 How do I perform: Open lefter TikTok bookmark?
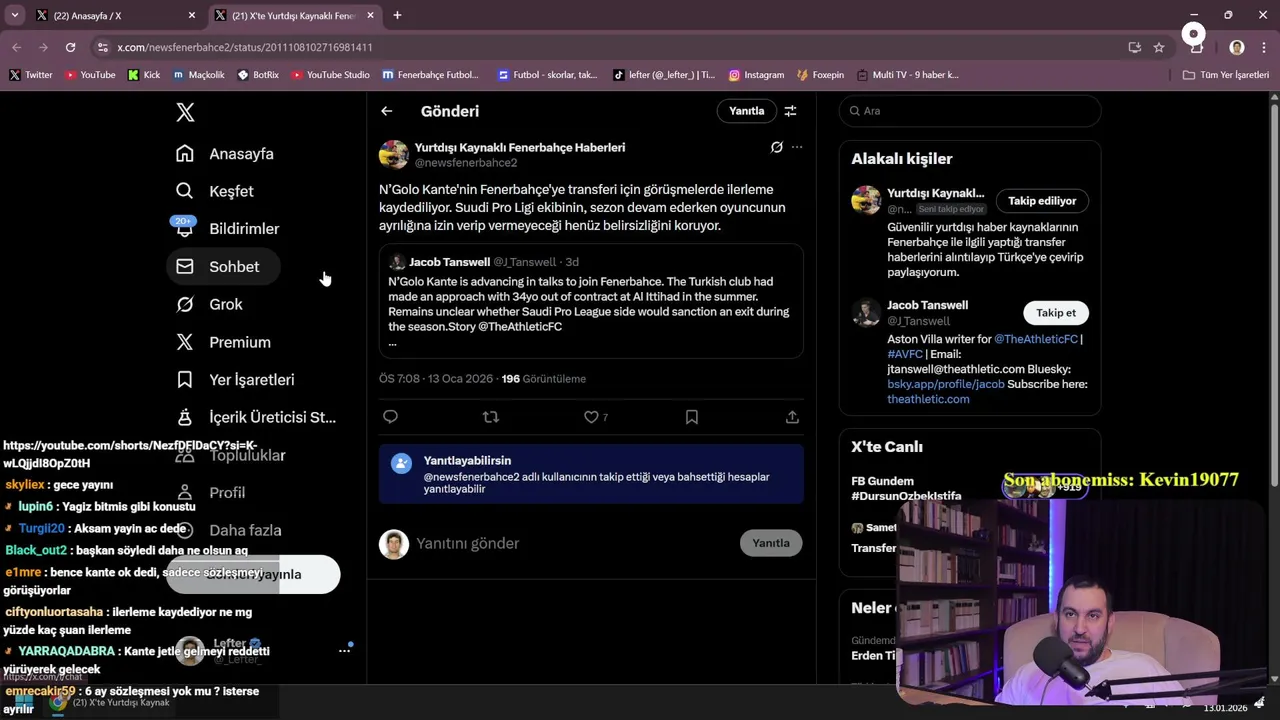click(x=663, y=75)
